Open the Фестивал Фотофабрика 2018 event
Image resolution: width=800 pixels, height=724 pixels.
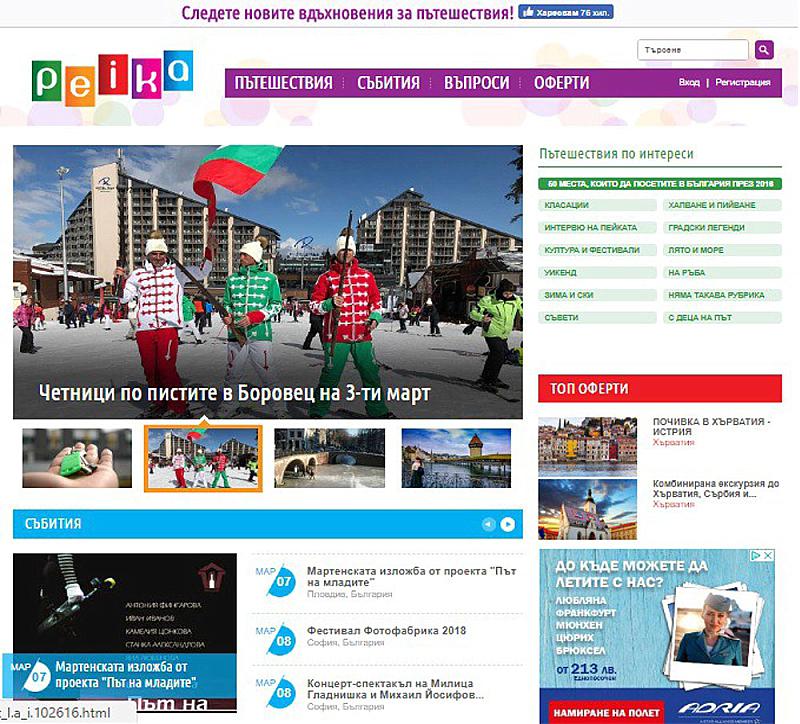coord(386,631)
